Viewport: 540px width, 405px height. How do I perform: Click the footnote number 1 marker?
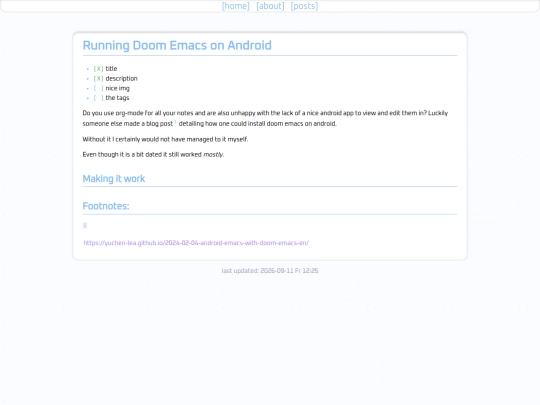click(85, 225)
